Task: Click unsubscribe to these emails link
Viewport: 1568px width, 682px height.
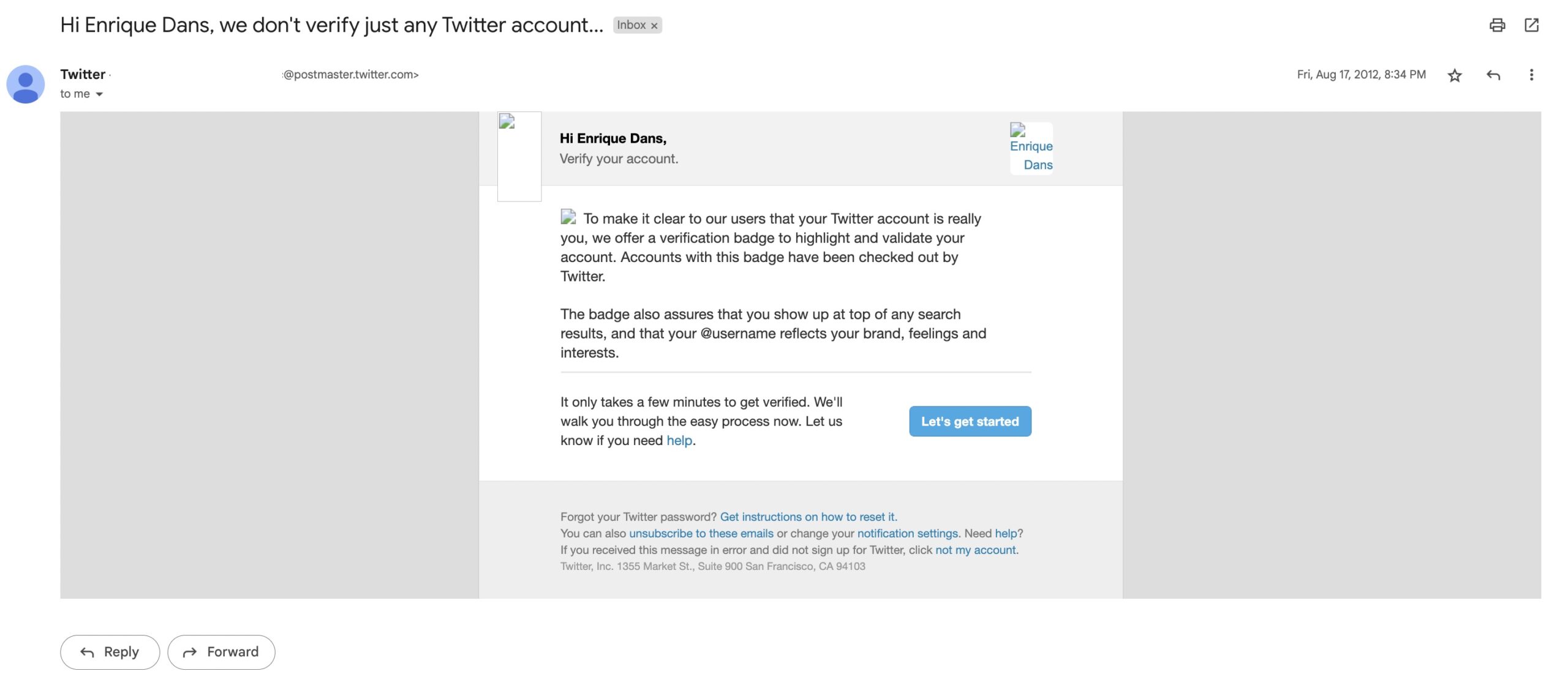Action: click(701, 533)
